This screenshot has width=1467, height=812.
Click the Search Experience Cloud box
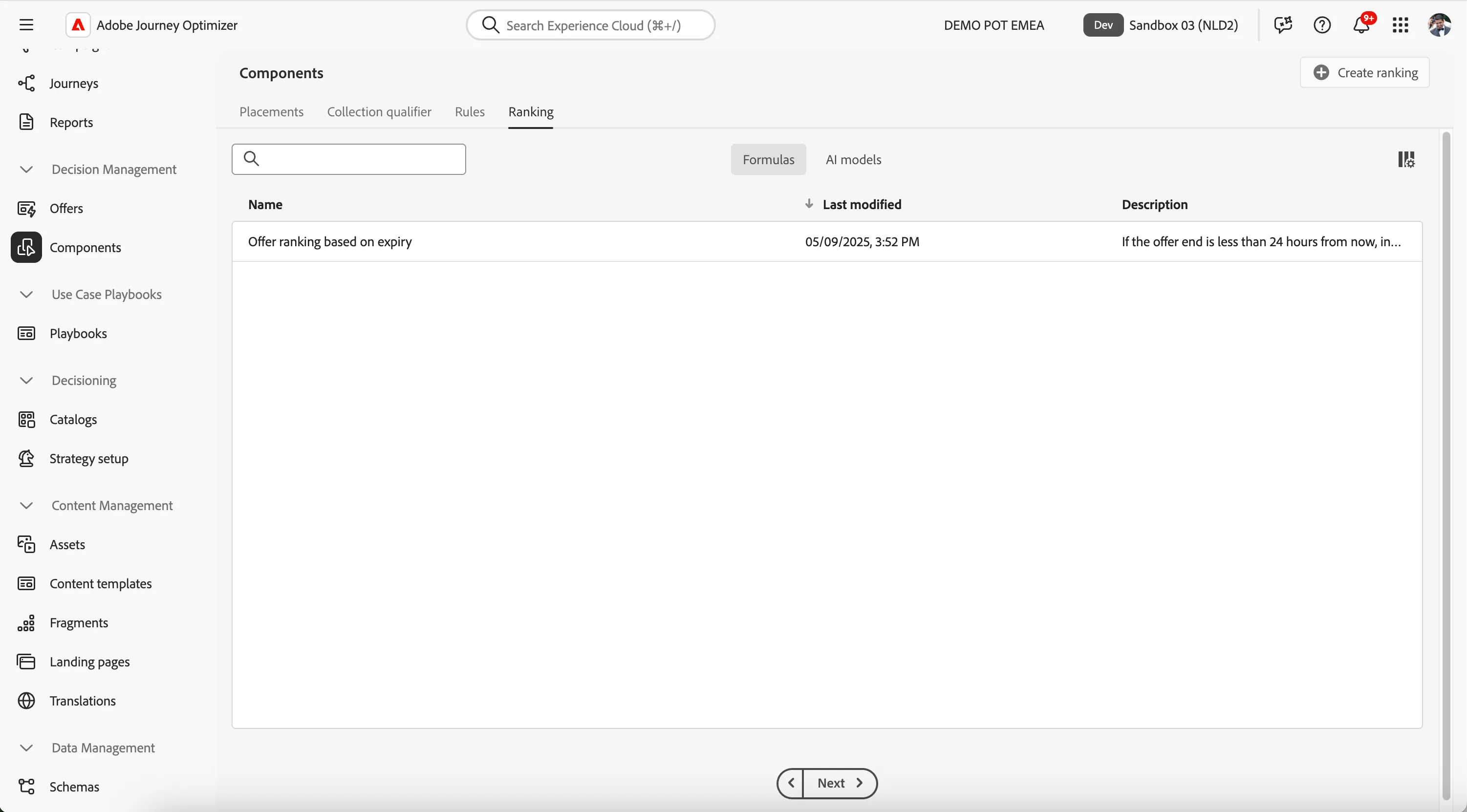tap(590, 25)
